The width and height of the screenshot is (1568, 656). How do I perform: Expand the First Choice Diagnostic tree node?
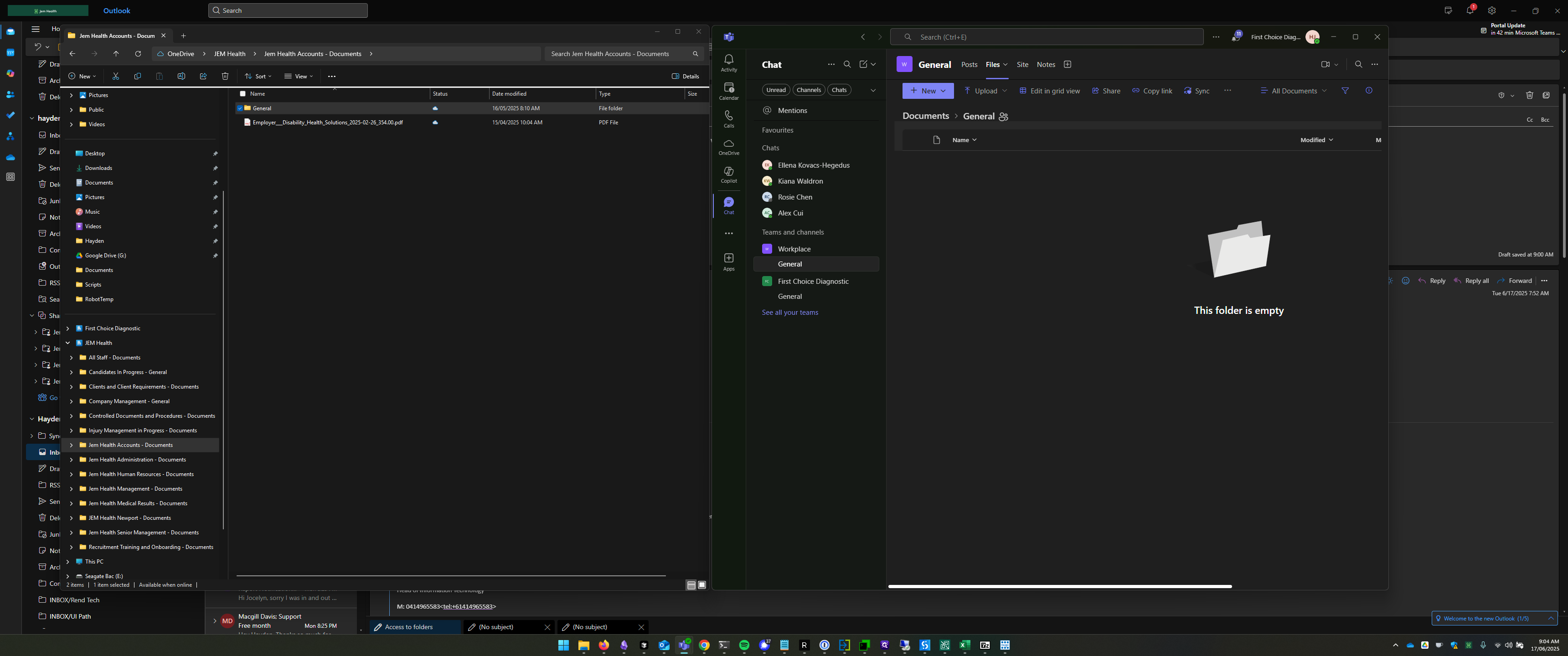click(x=67, y=328)
